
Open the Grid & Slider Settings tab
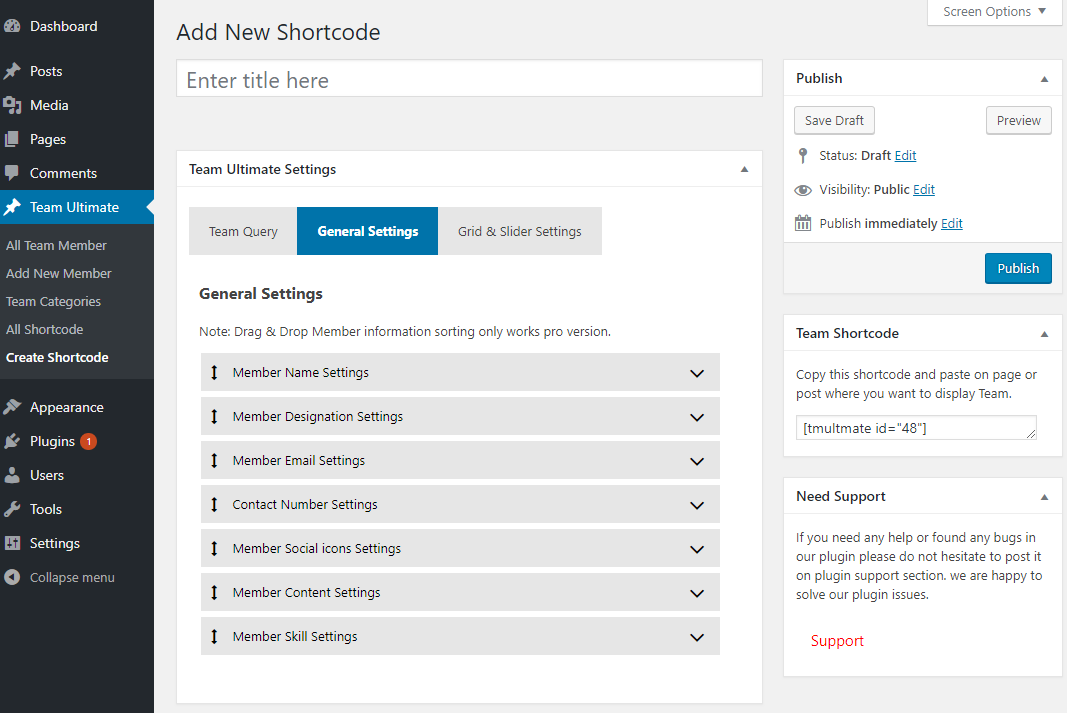520,231
